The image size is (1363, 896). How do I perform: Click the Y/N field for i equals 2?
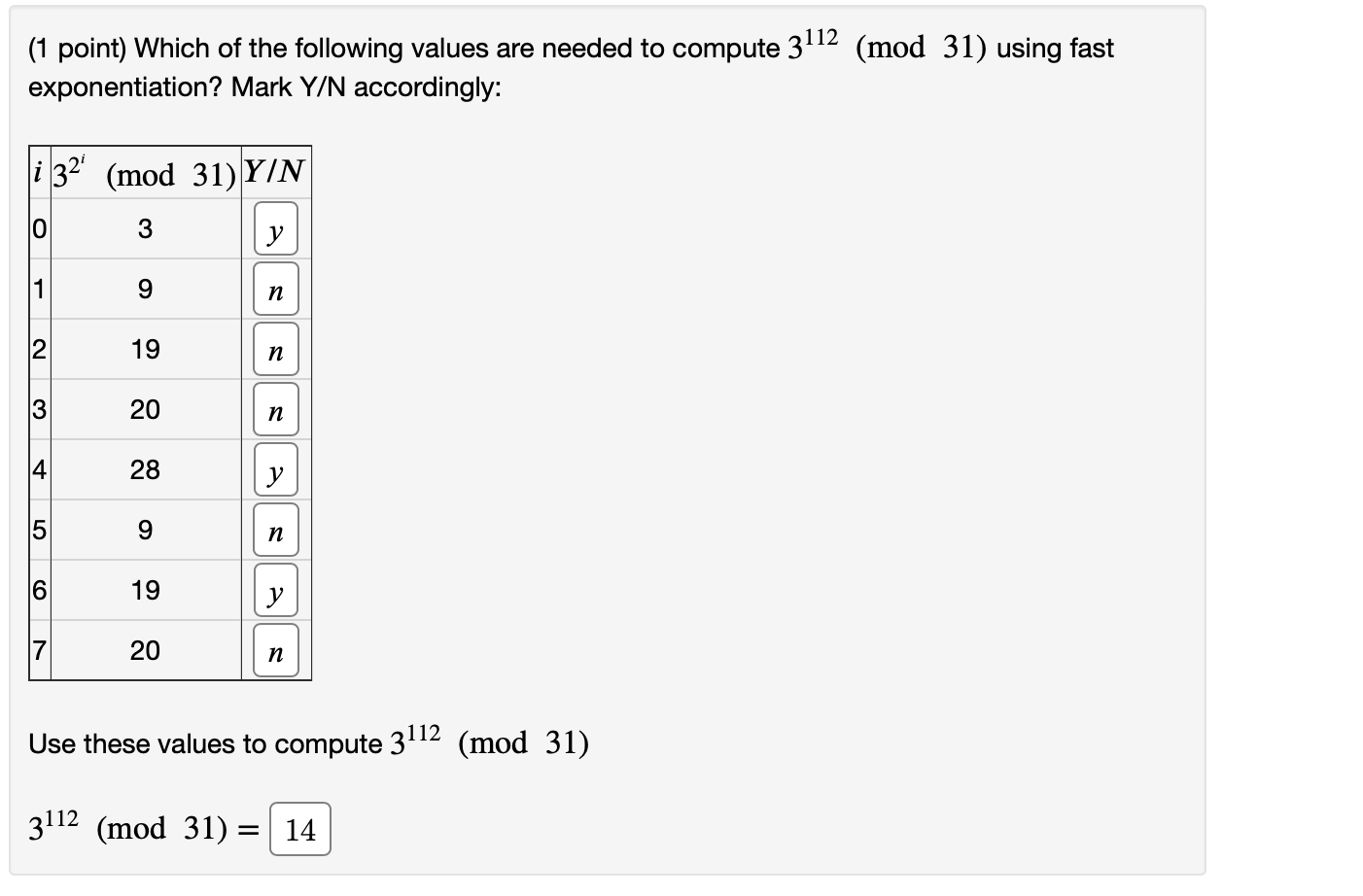click(275, 350)
